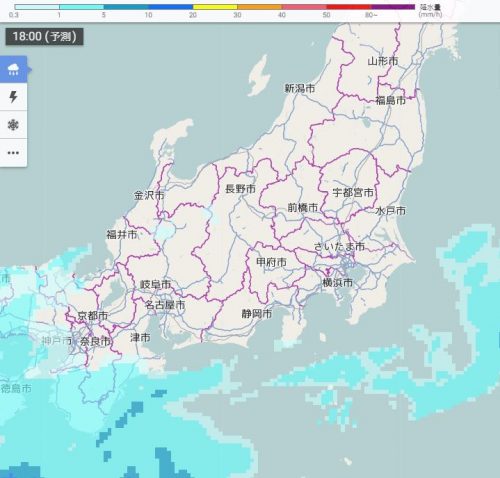Click the 金沢市 city label
Image resolution: width=500 pixels, height=478 pixels.
149,195
